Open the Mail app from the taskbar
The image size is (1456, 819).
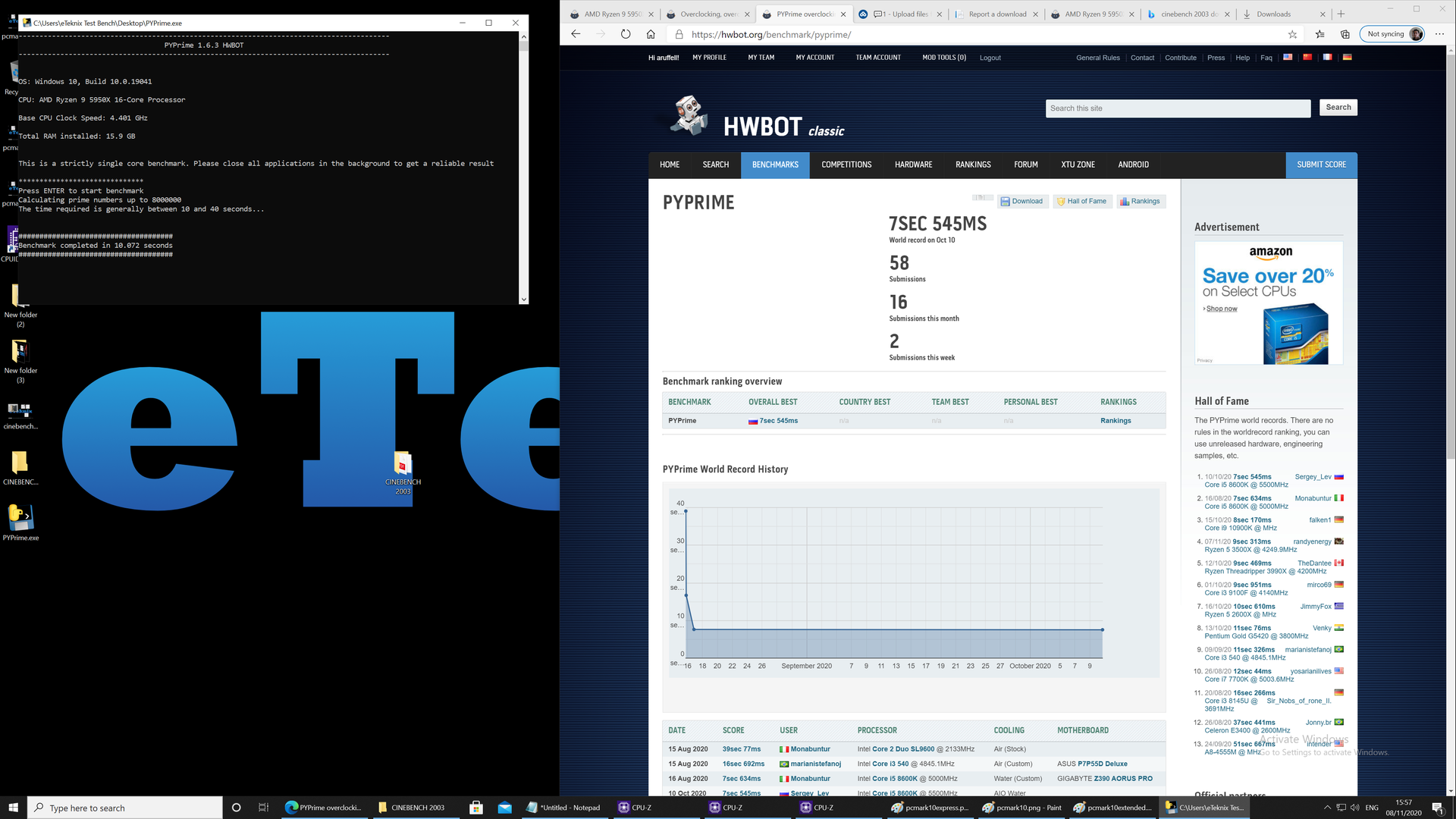point(504,808)
